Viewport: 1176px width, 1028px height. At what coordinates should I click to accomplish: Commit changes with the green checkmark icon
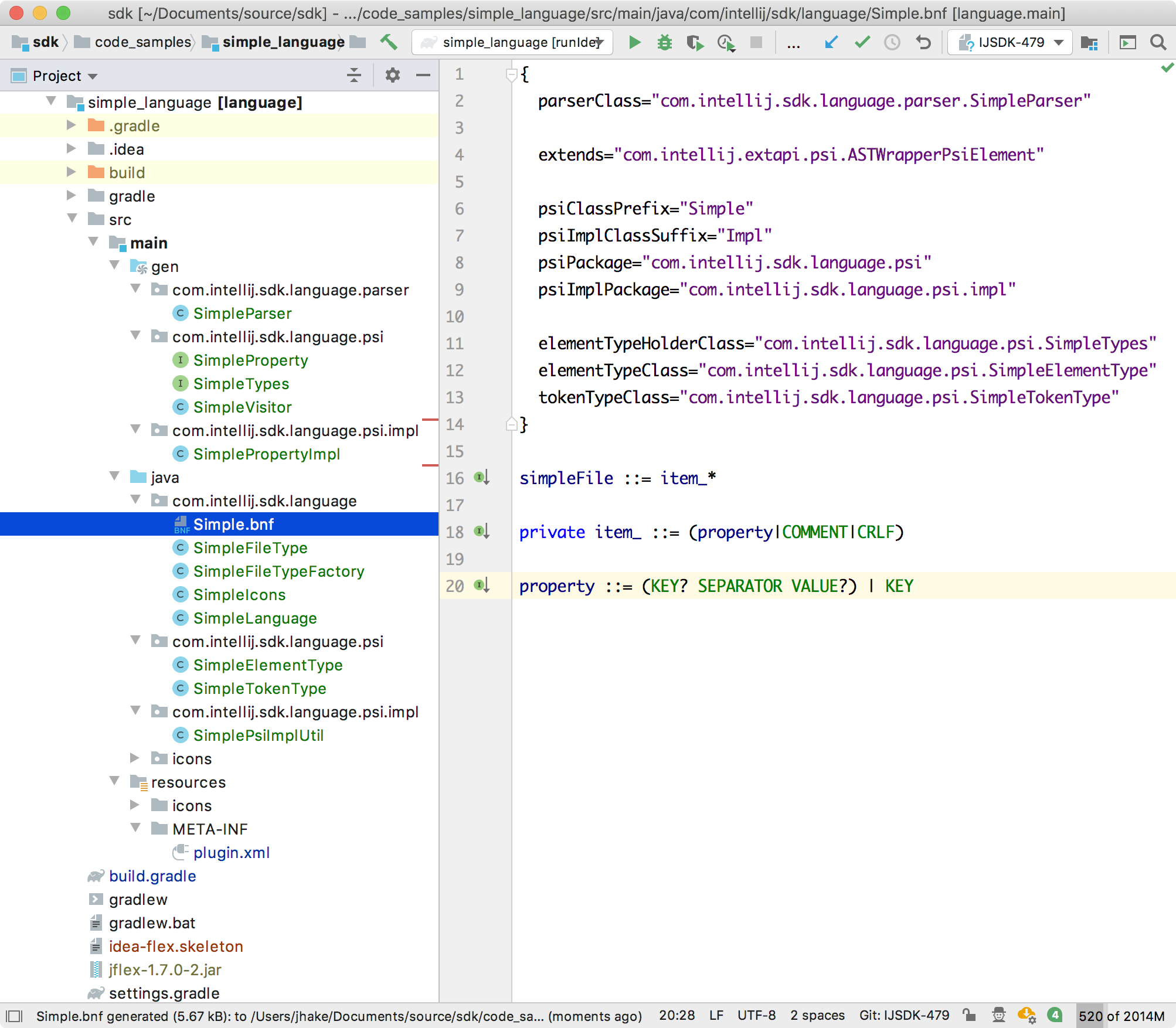[x=861, y=42]
